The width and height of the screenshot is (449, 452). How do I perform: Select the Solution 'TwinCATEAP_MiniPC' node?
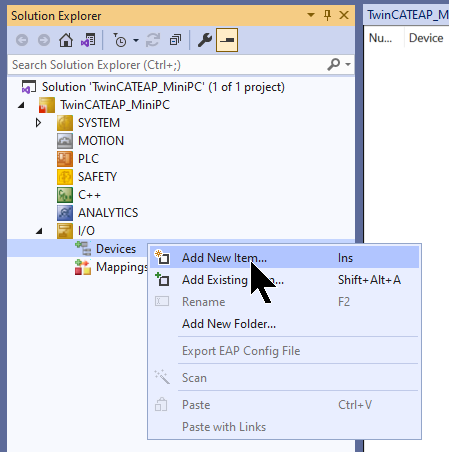coord(163,87)
